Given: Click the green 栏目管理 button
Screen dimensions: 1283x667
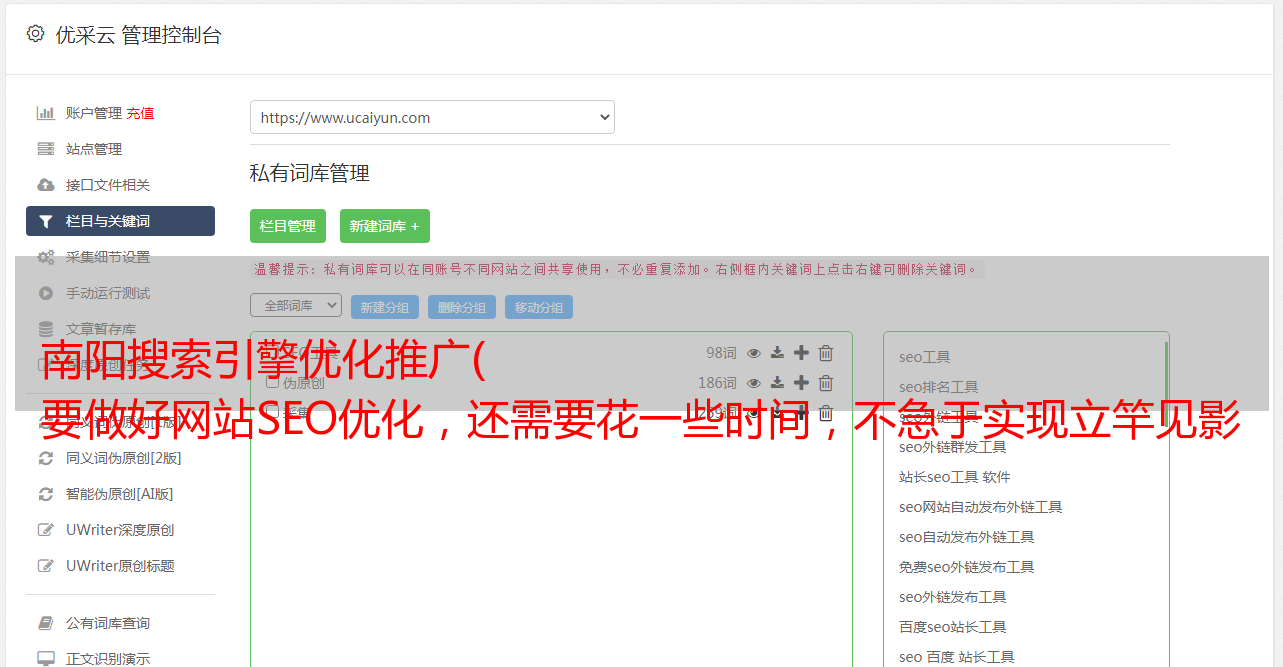Looking at the screenshot, I should pyautogui.click(x=288, y=226).
